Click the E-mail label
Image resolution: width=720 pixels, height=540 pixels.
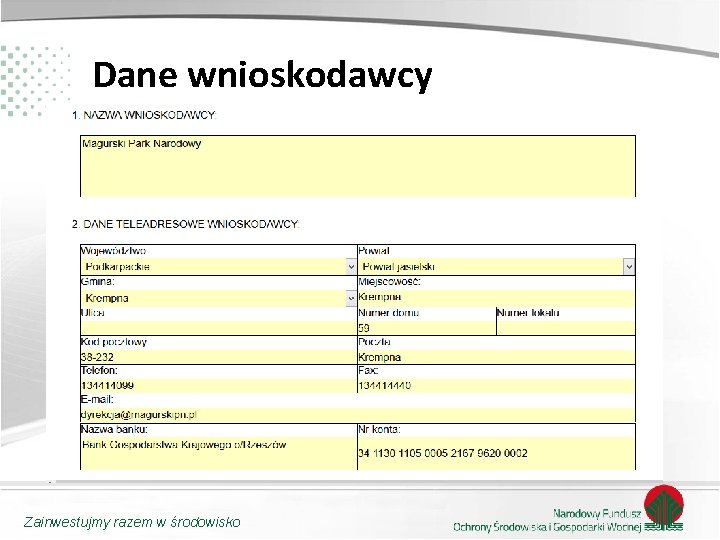tap(97, 399)
